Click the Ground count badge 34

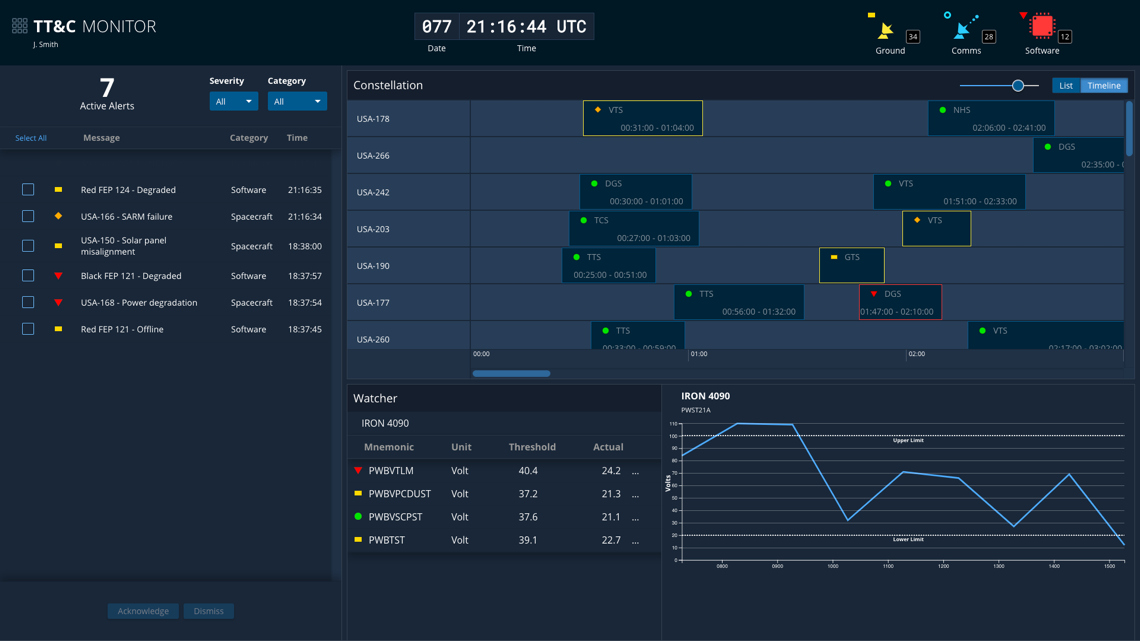point(913,36)
